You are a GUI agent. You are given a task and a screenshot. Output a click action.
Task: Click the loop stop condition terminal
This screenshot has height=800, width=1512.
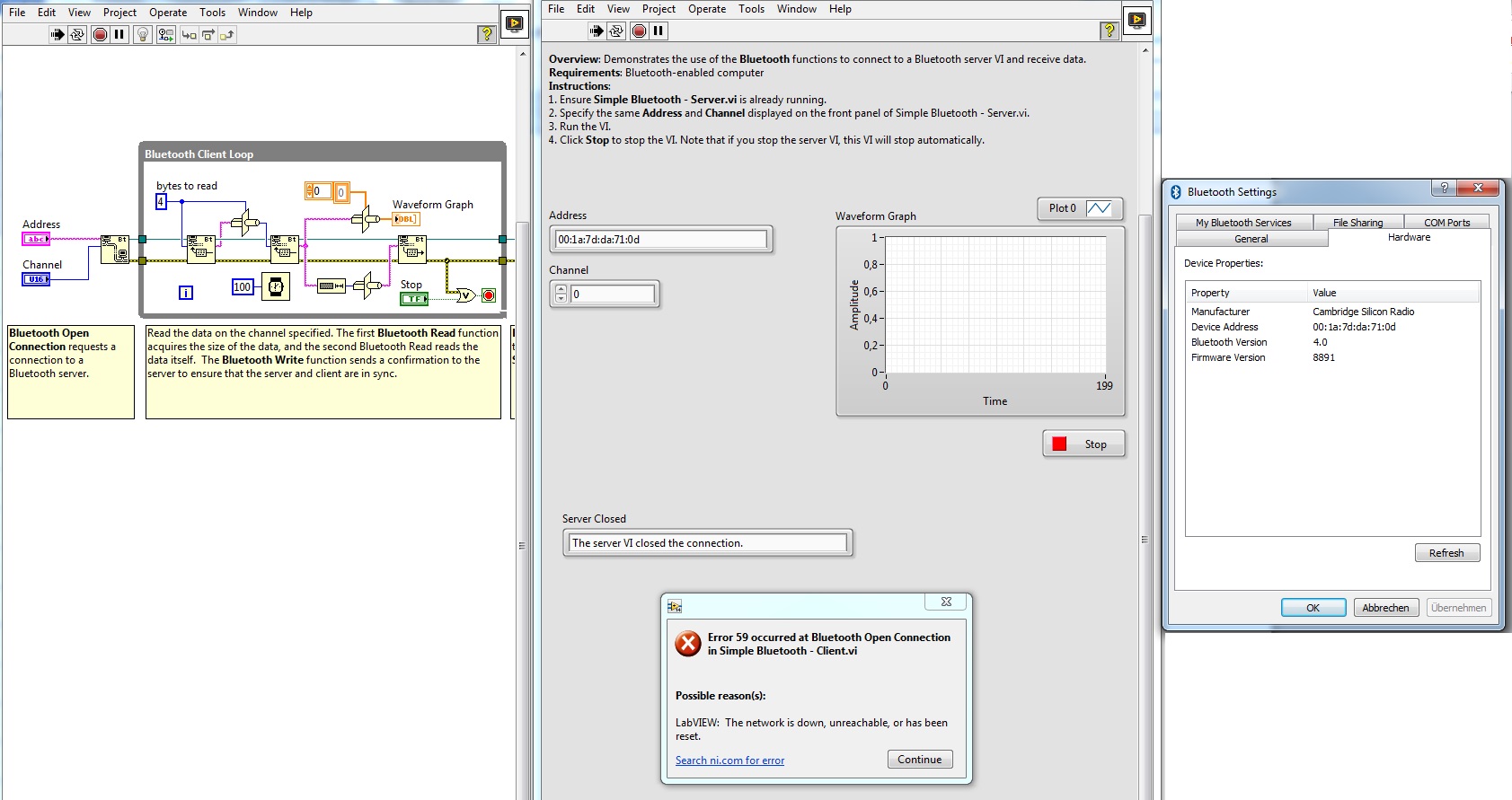click(489, 295)
